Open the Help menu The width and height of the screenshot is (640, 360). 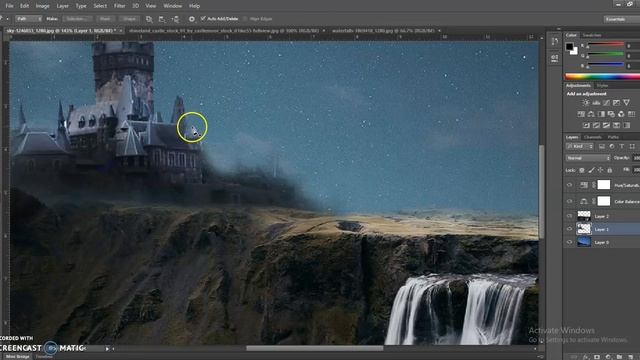pyautogui.click(x=194, y=6)
